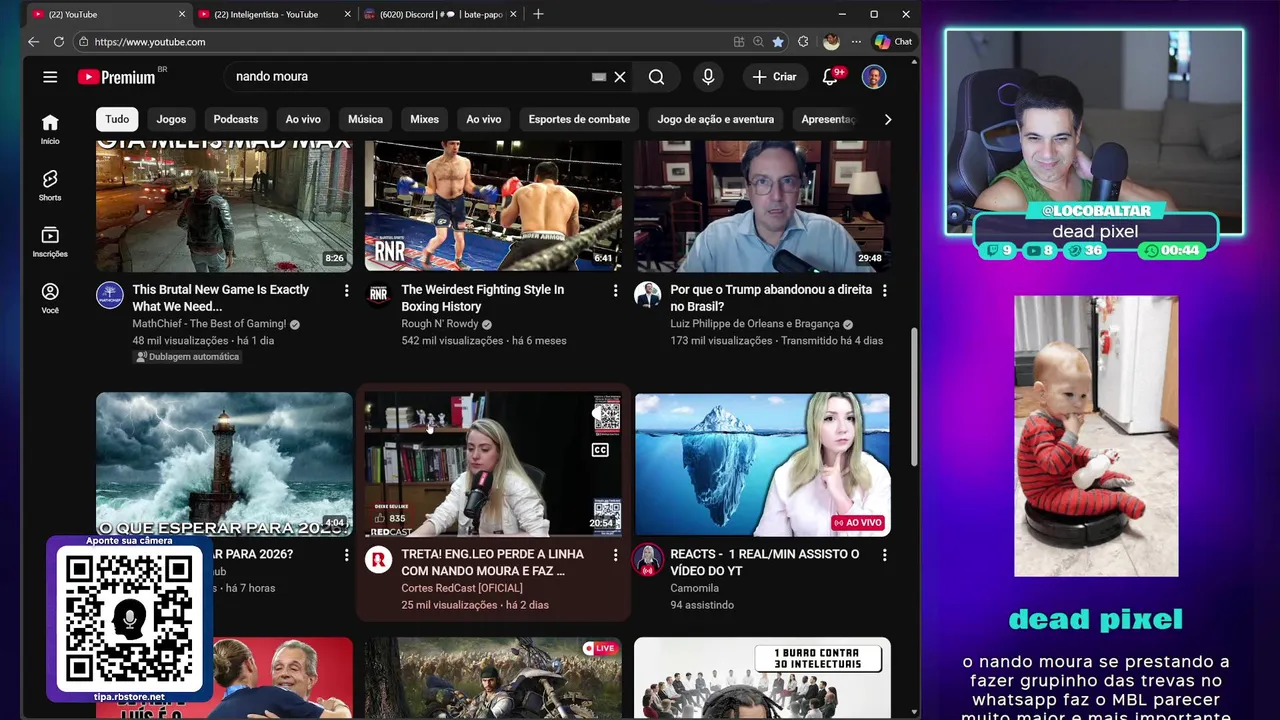The height and width of the screenshot is (720, 1280).
Task: Select the Esportes de combate chip
Action: tap(579, 119)
